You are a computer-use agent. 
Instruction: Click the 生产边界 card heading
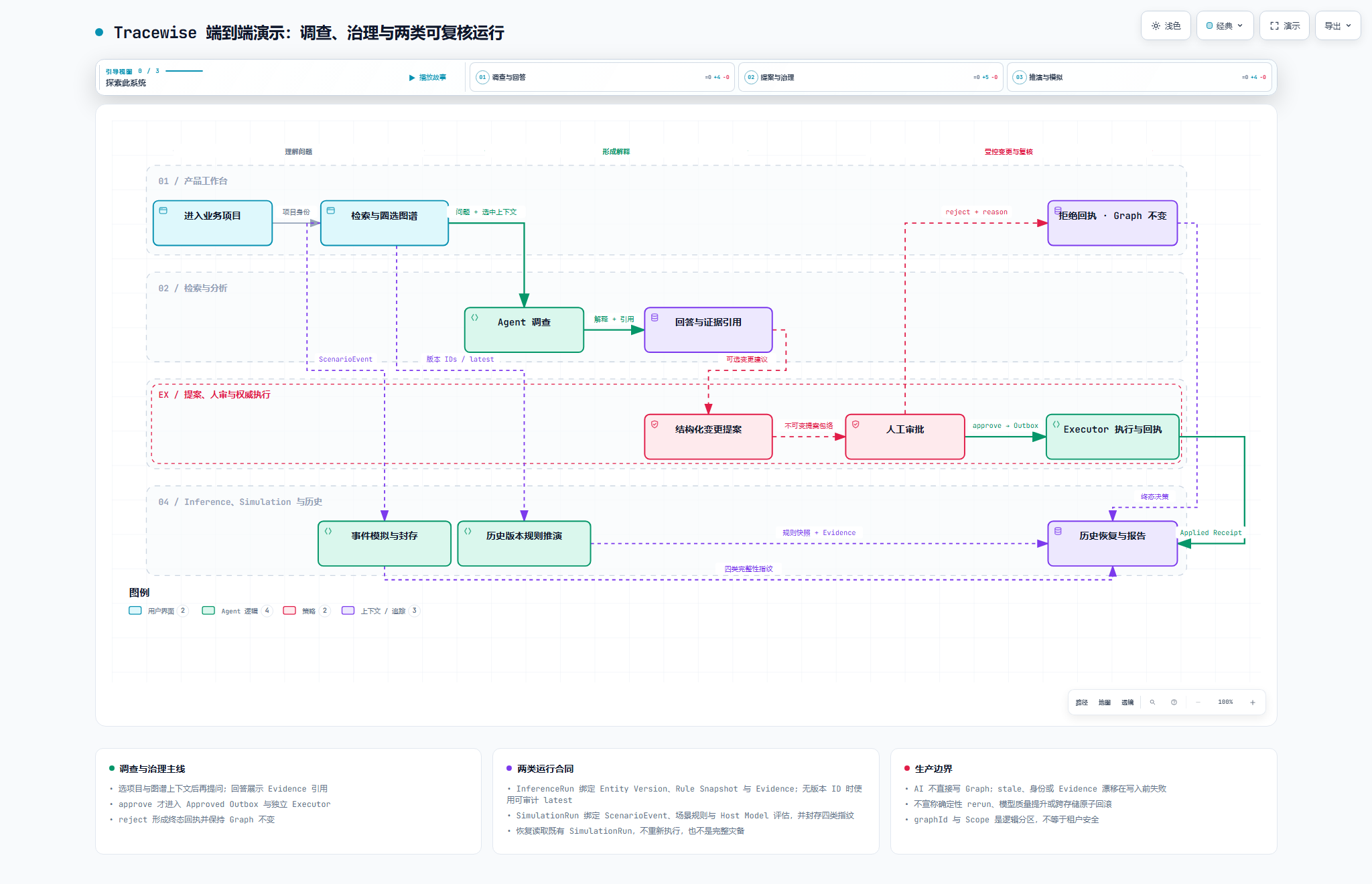(933, 769)
